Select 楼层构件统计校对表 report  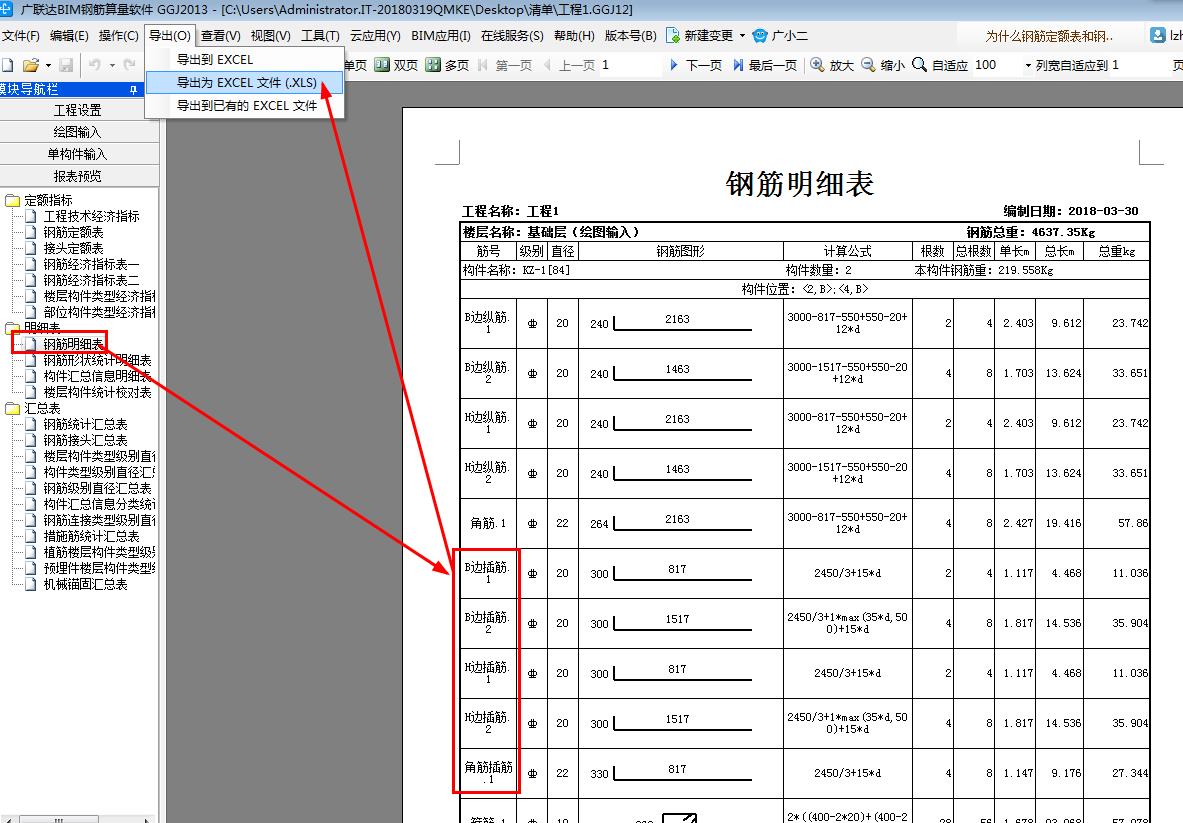97,392
